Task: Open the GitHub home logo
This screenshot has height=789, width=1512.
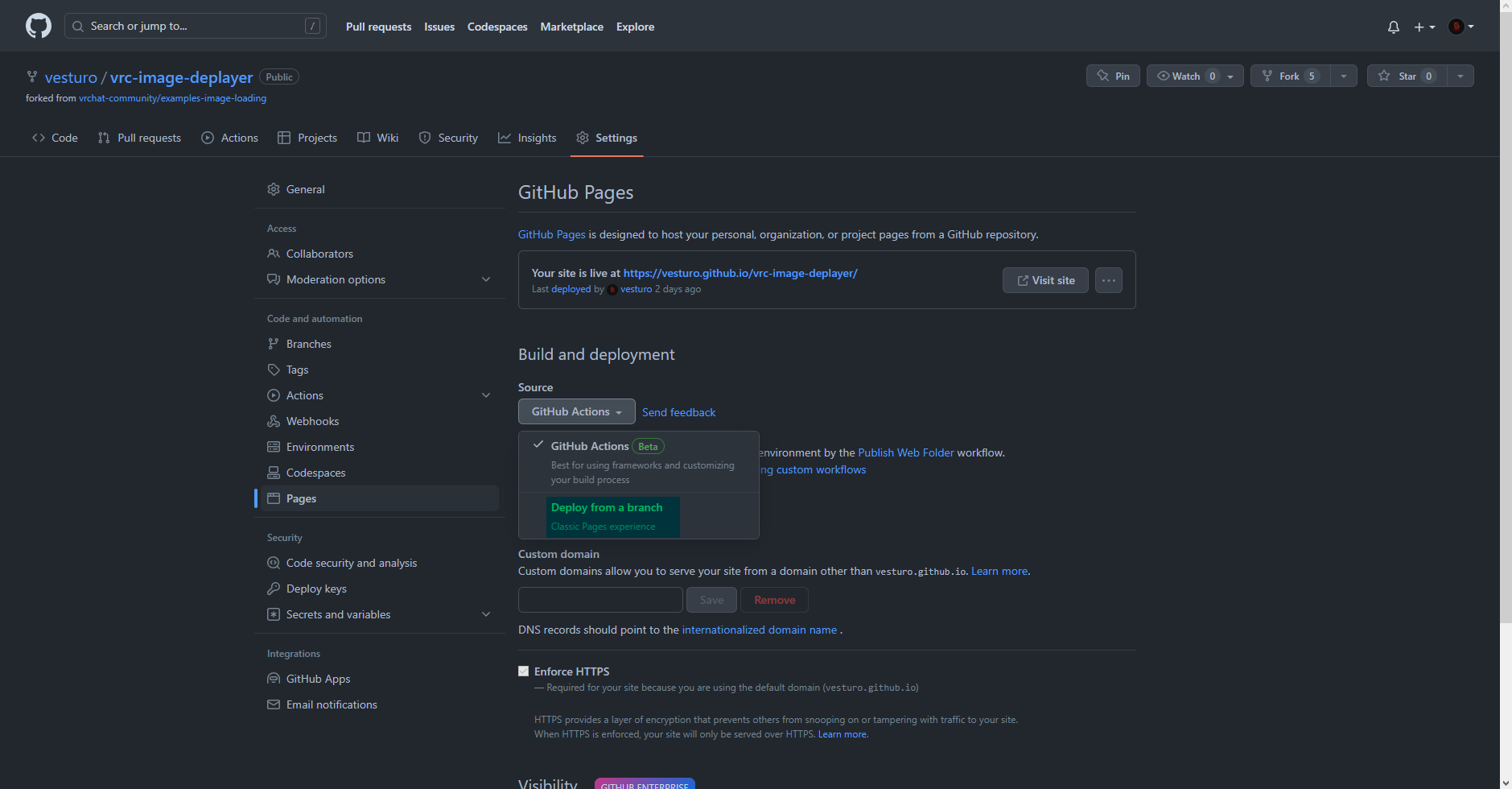Action: (x=39, y=26)
